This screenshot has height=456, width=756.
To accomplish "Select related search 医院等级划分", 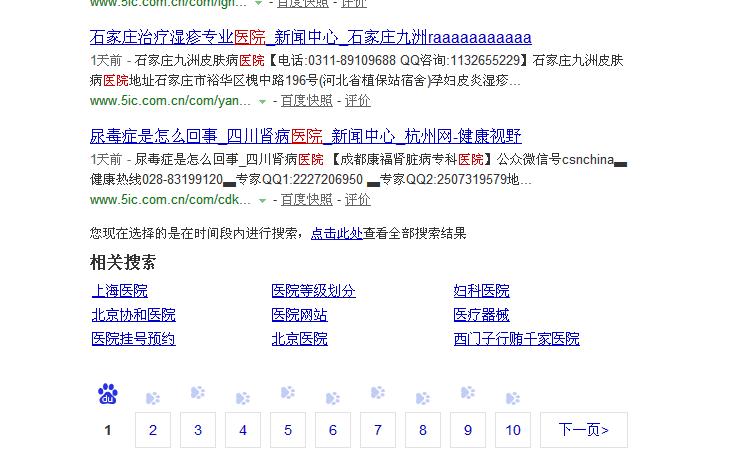I will pos(313,291).
